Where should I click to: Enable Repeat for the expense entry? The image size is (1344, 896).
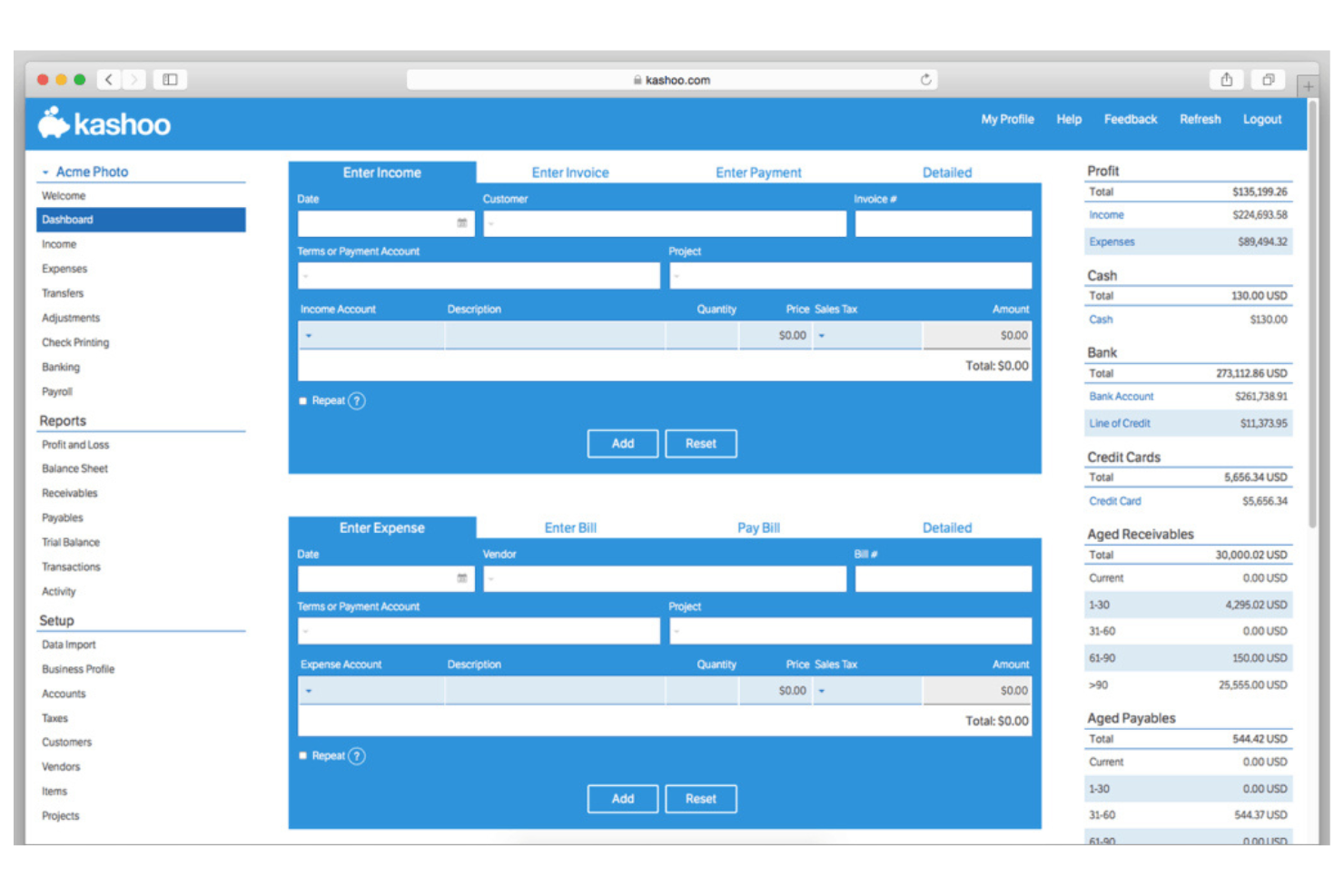[302, 754]
